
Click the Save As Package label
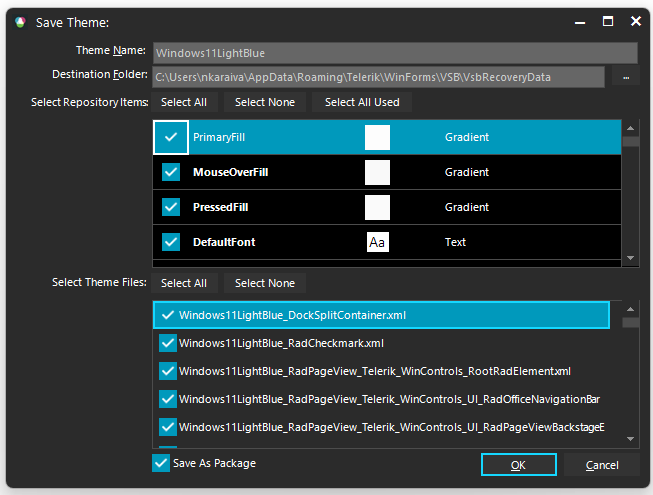(x=214, y=463)
